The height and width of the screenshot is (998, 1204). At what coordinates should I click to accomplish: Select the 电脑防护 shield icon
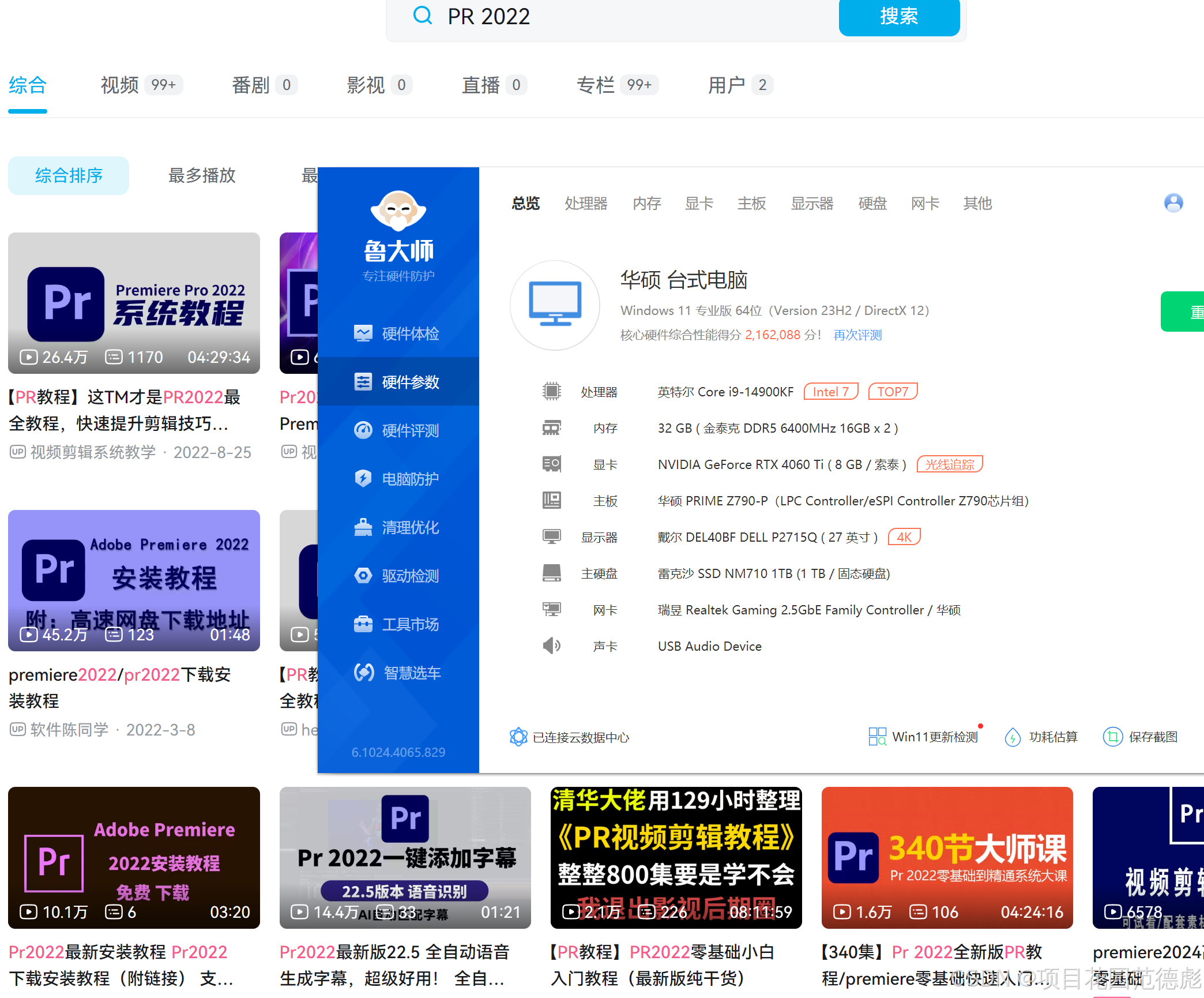tap(363, 479)
